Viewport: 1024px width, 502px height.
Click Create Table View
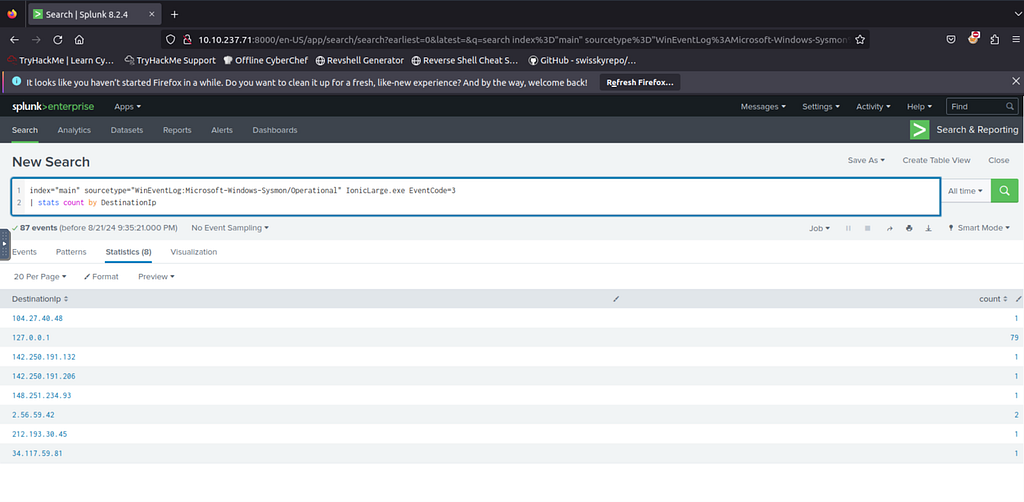pyautogui.click(x=936, y=160)
